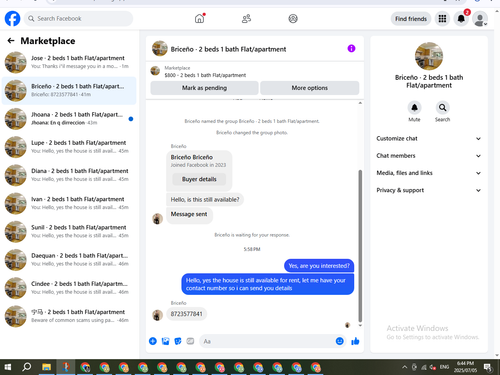Click Mark as pending button
This screenshot has height=375, width=500.
pyautogui.click(x=204, y=88)
